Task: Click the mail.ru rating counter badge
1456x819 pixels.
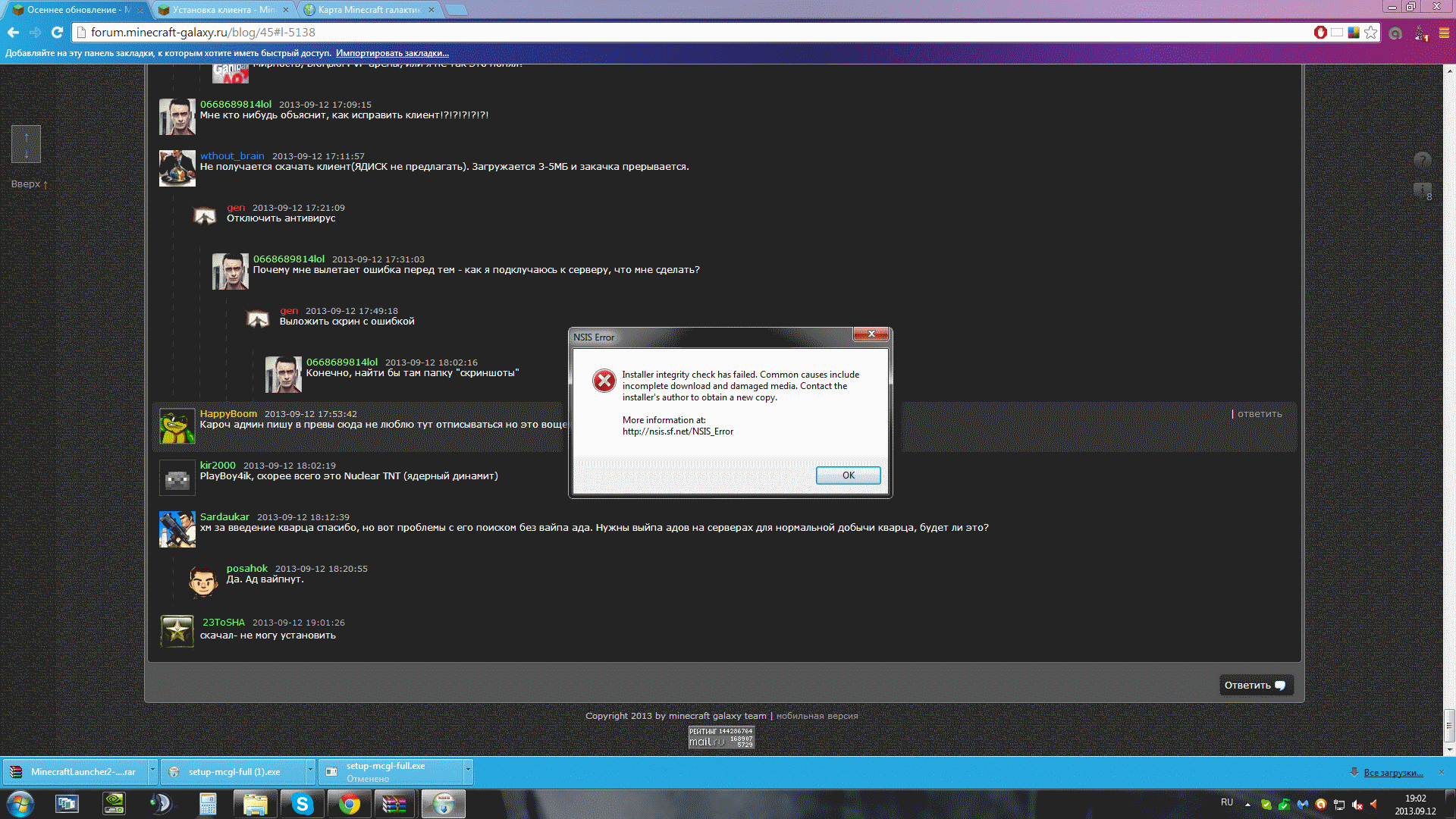Action: coord(721,737)
